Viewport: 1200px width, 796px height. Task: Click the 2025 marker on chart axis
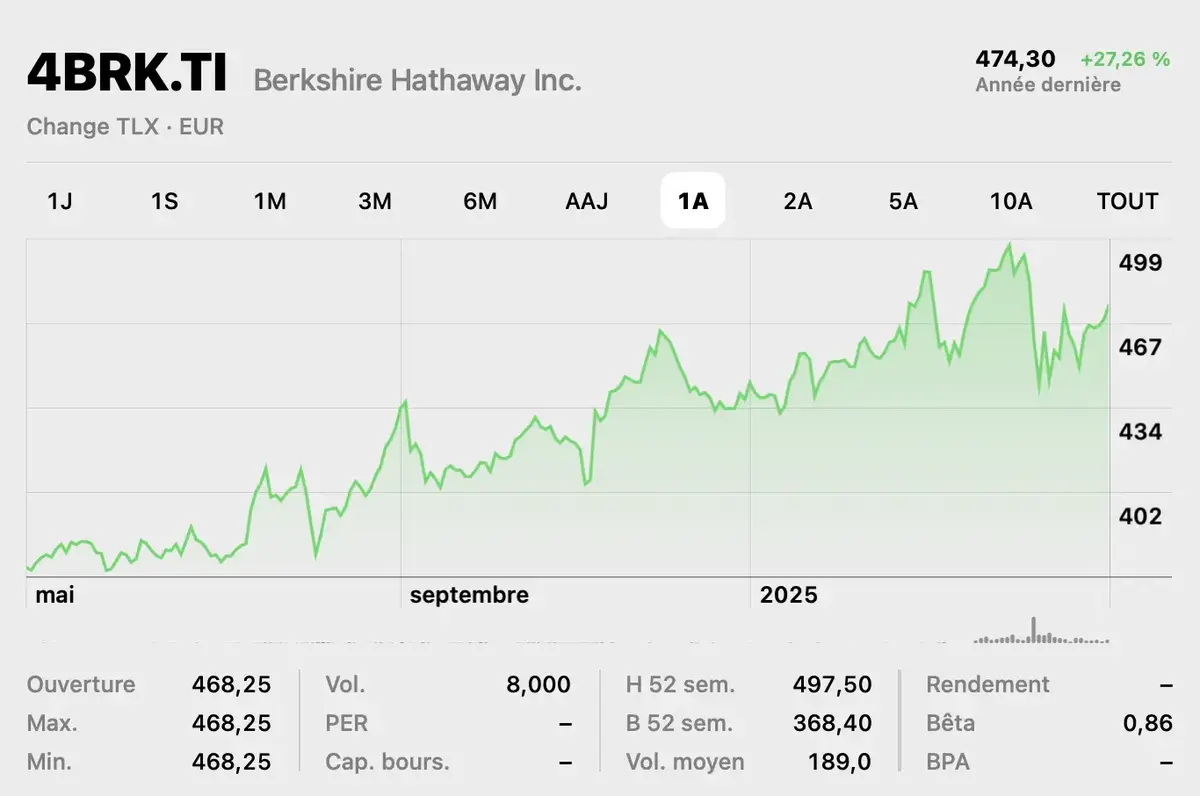point(788,595)
